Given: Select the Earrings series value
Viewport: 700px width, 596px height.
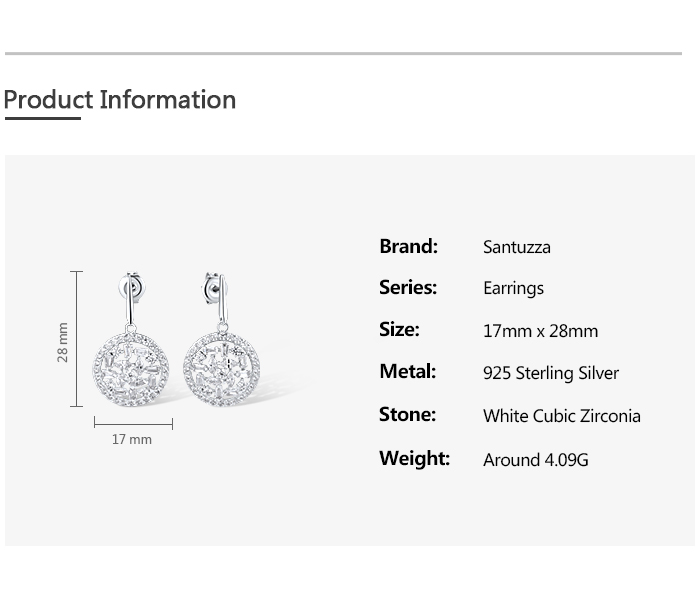Looking at the screenshot, I should coord(513,288).
